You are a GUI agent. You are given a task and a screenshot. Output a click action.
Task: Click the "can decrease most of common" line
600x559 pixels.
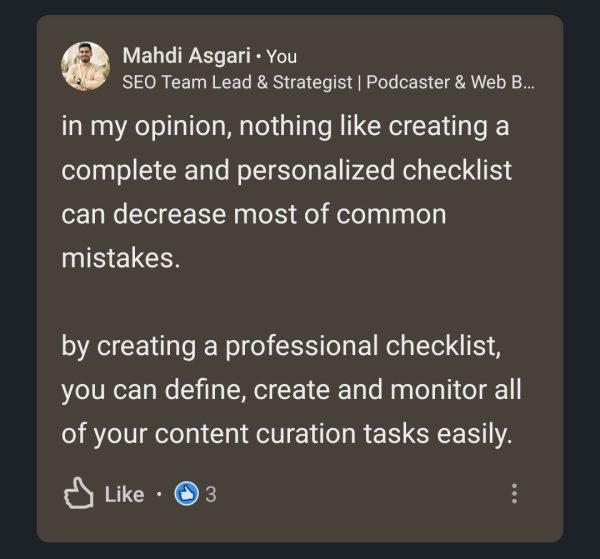click(x=253, y=213)
